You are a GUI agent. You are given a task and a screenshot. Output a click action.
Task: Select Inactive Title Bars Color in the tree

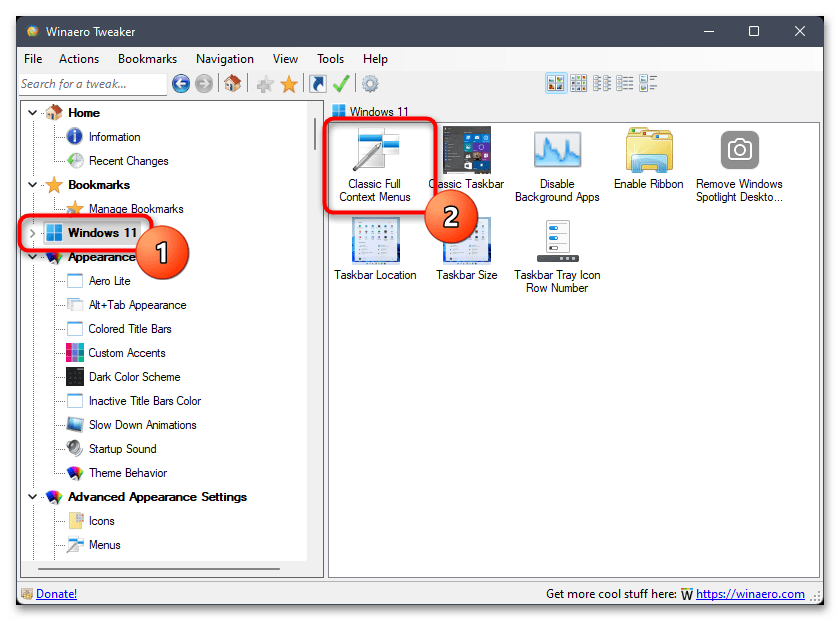(145, 401)
